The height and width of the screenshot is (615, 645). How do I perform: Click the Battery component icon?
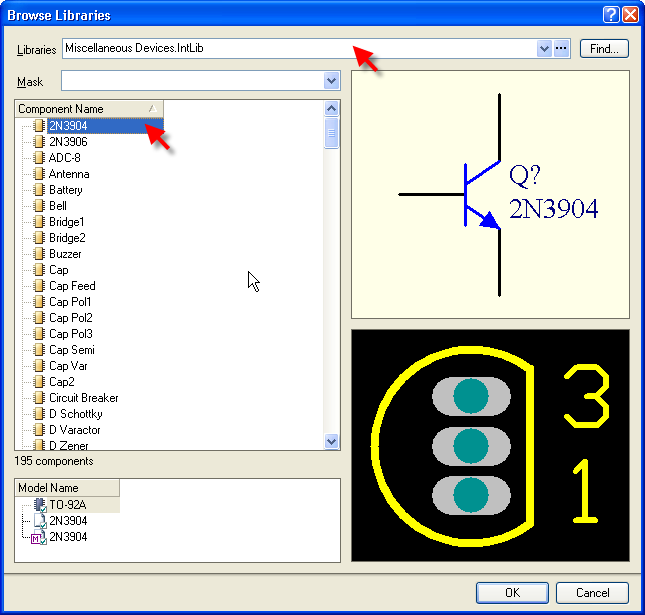click(40, 190)
